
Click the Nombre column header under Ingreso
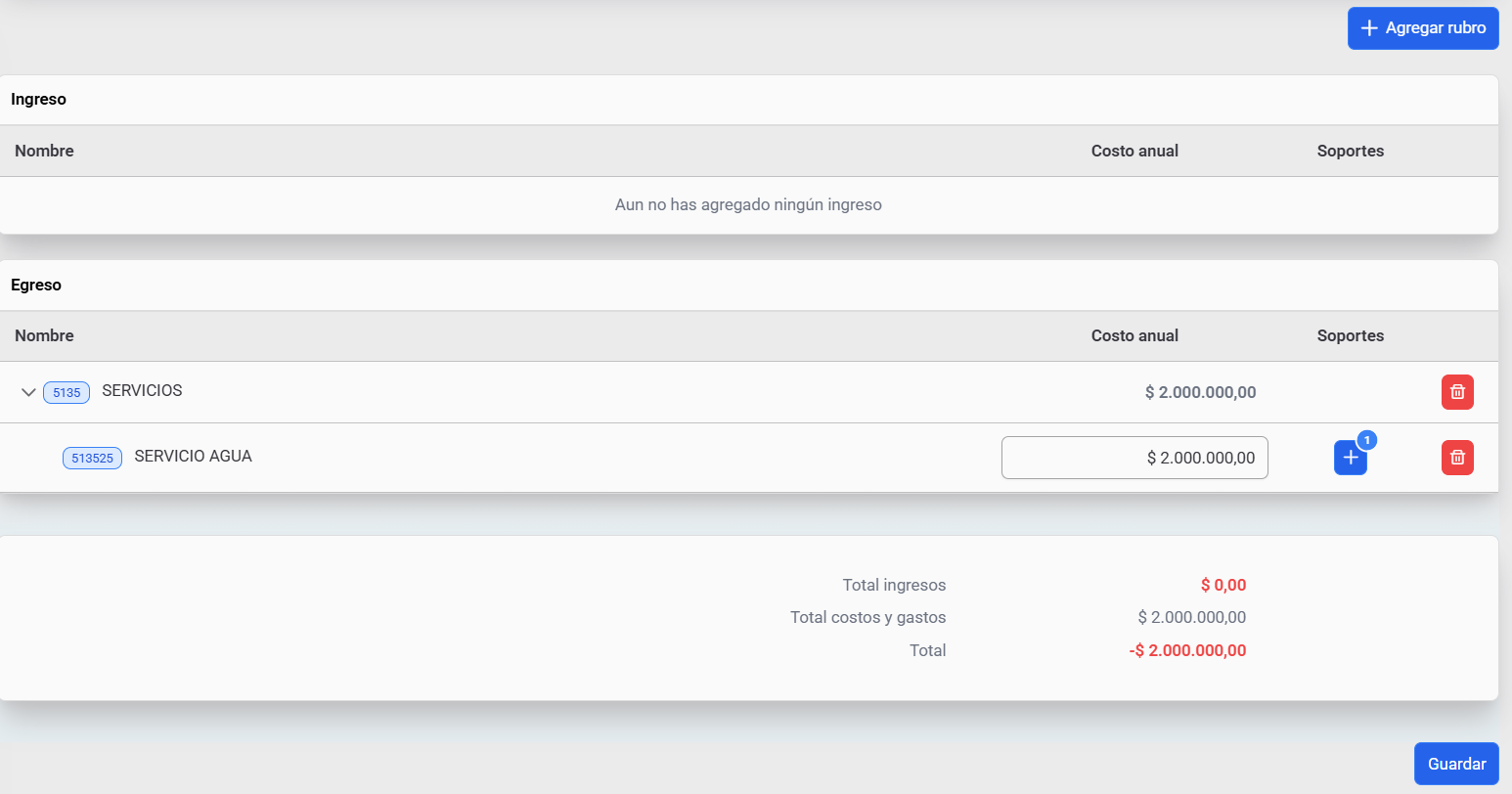point(44,151)
